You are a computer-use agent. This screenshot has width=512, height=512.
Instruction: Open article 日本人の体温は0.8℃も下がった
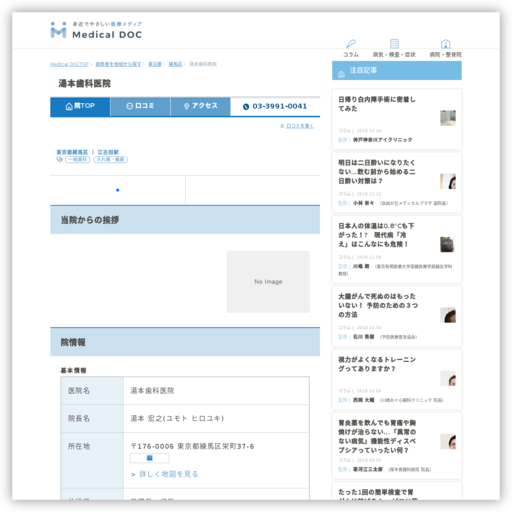pyautogui.click(x=377, y=235)
